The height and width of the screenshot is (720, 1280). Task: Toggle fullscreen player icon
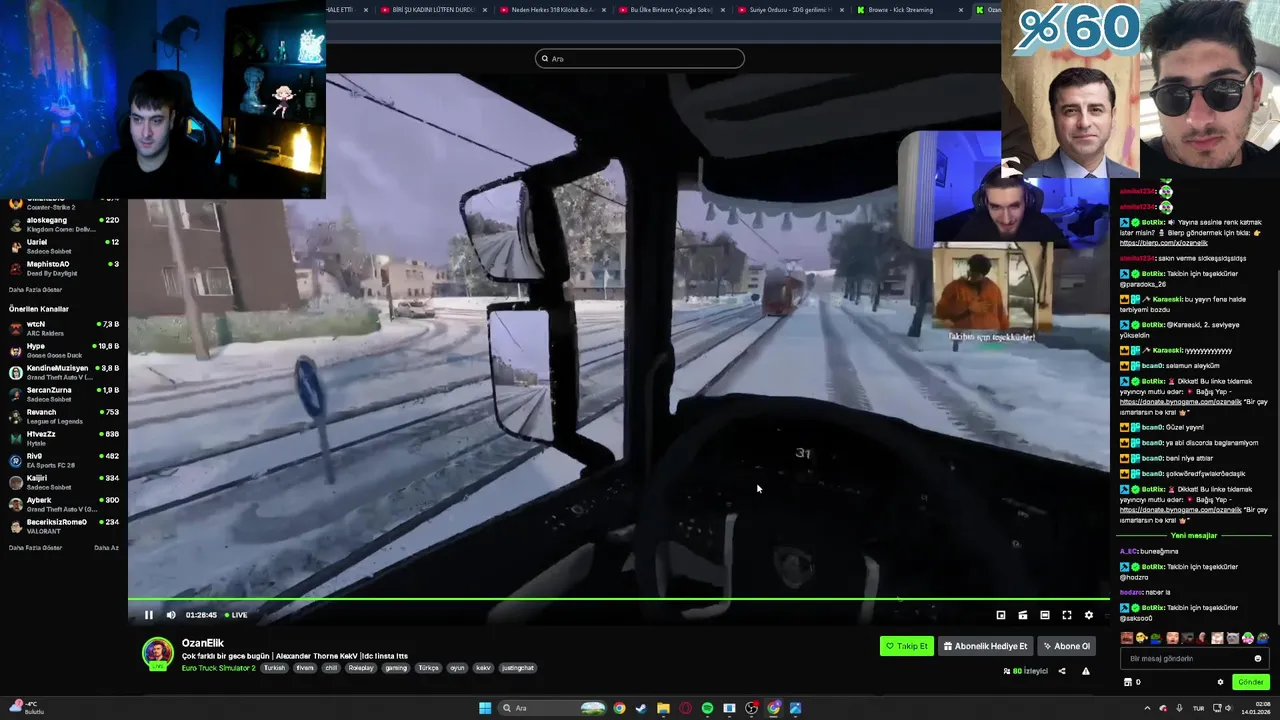pos(1067,615)
